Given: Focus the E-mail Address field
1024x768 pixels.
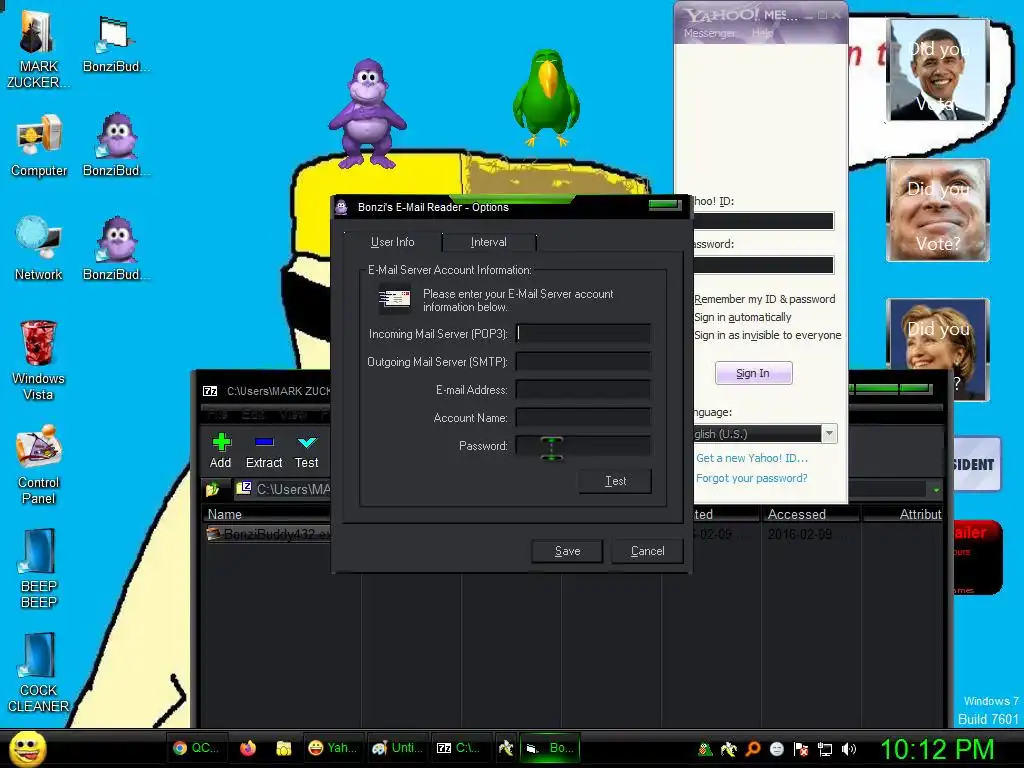Looking at the screenshot, I should [x=583, y=390].
